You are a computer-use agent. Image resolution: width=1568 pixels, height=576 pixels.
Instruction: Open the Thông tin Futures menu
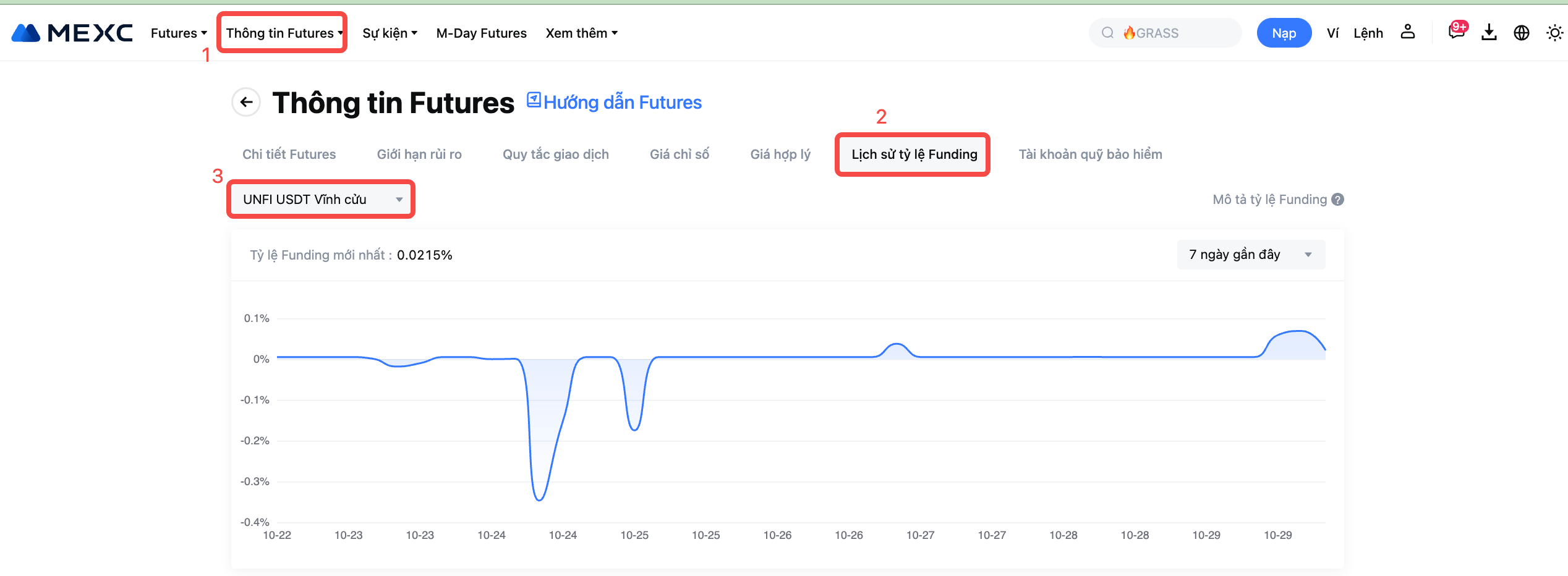[283, 33]
